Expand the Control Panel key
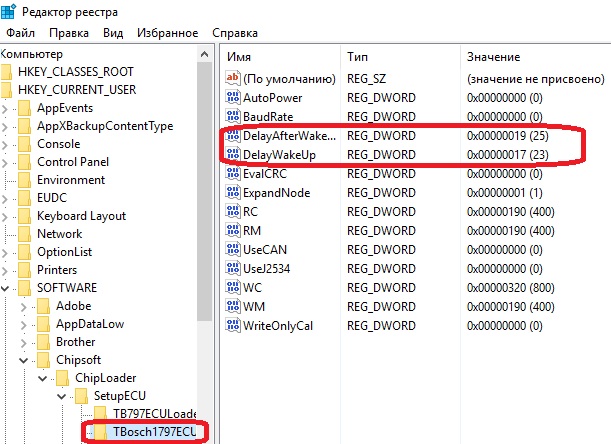 click(x=8, y=162)
